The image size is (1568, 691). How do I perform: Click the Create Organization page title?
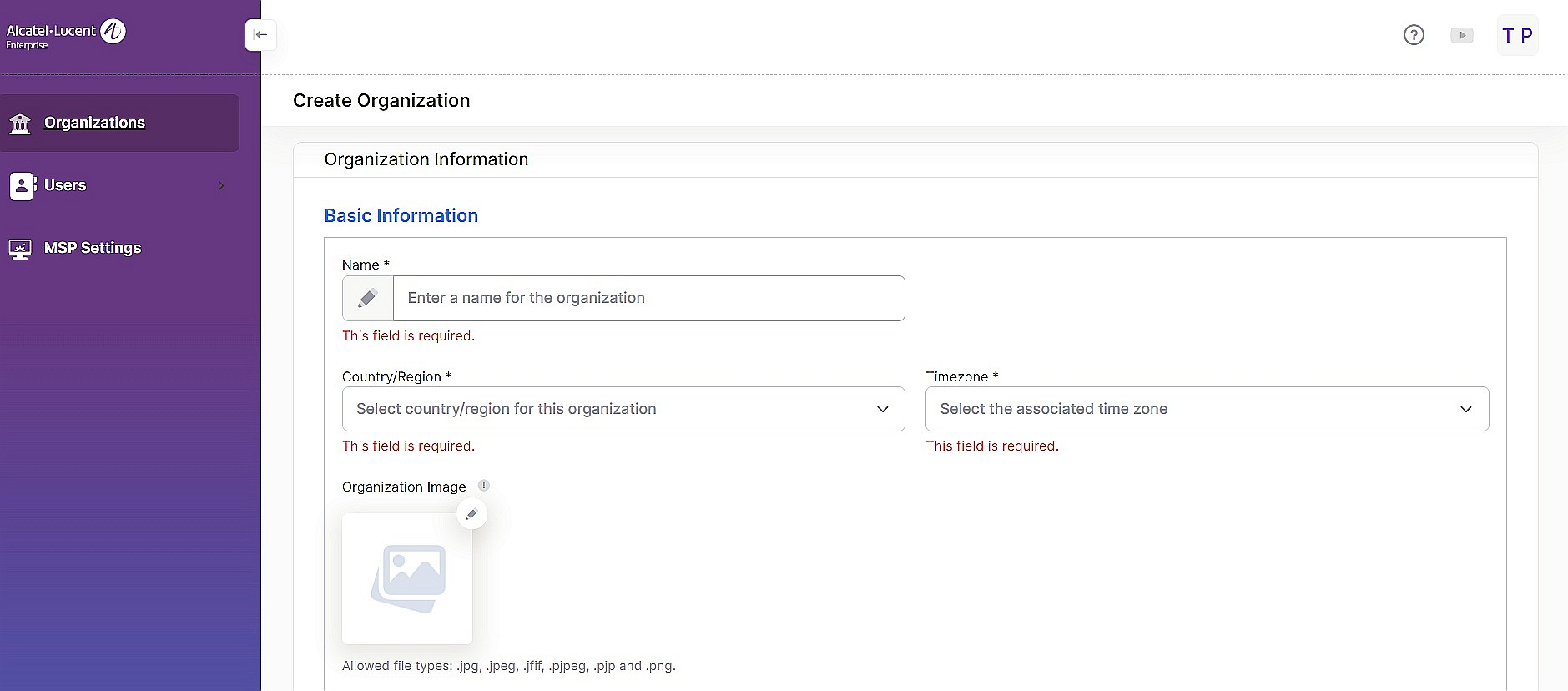point(381,100)
